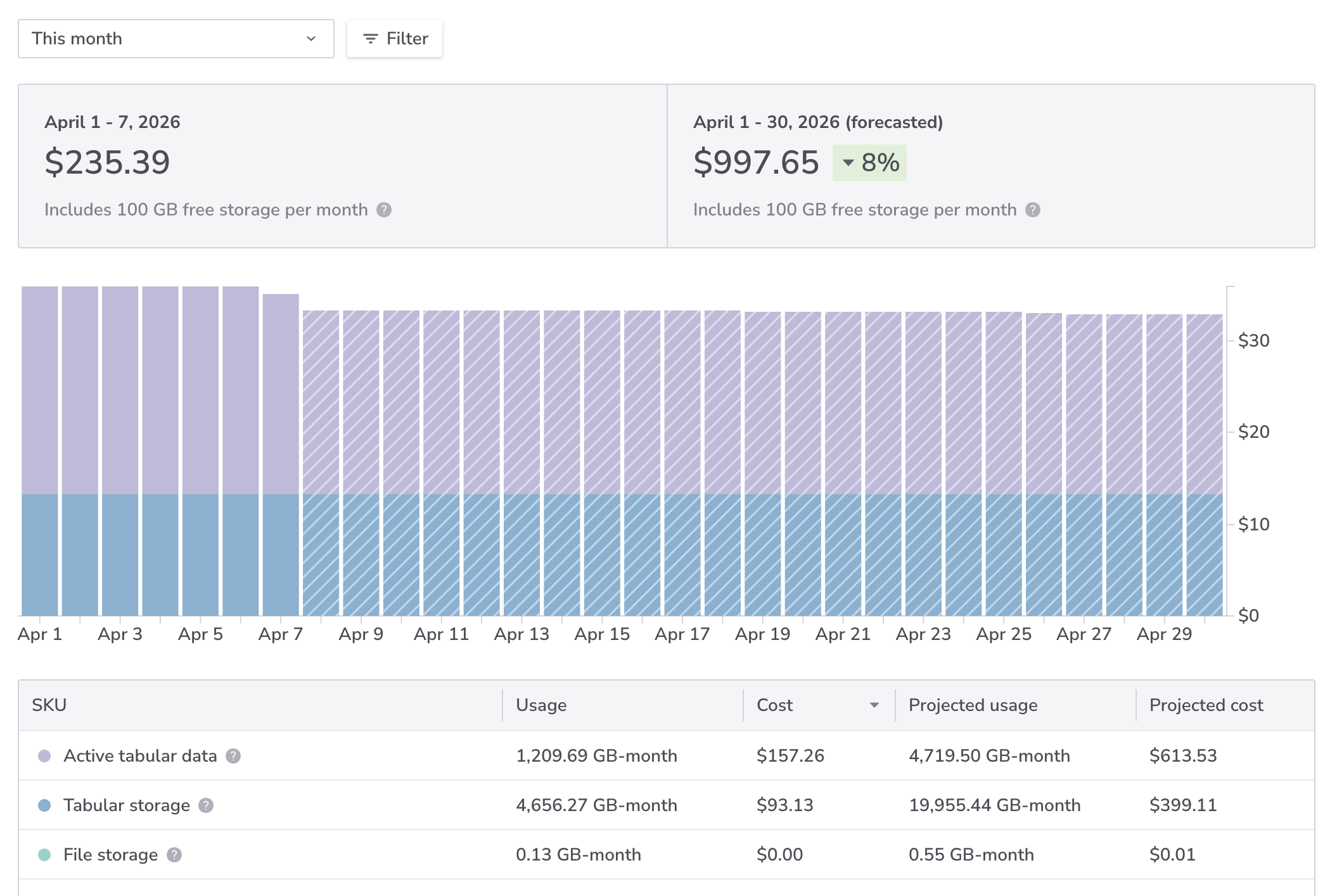Click the purple Active tabular data color dot
Image resolution: width=1337 pixels, height=896 pixels.
pyautogui.click(x=44, y=756)
